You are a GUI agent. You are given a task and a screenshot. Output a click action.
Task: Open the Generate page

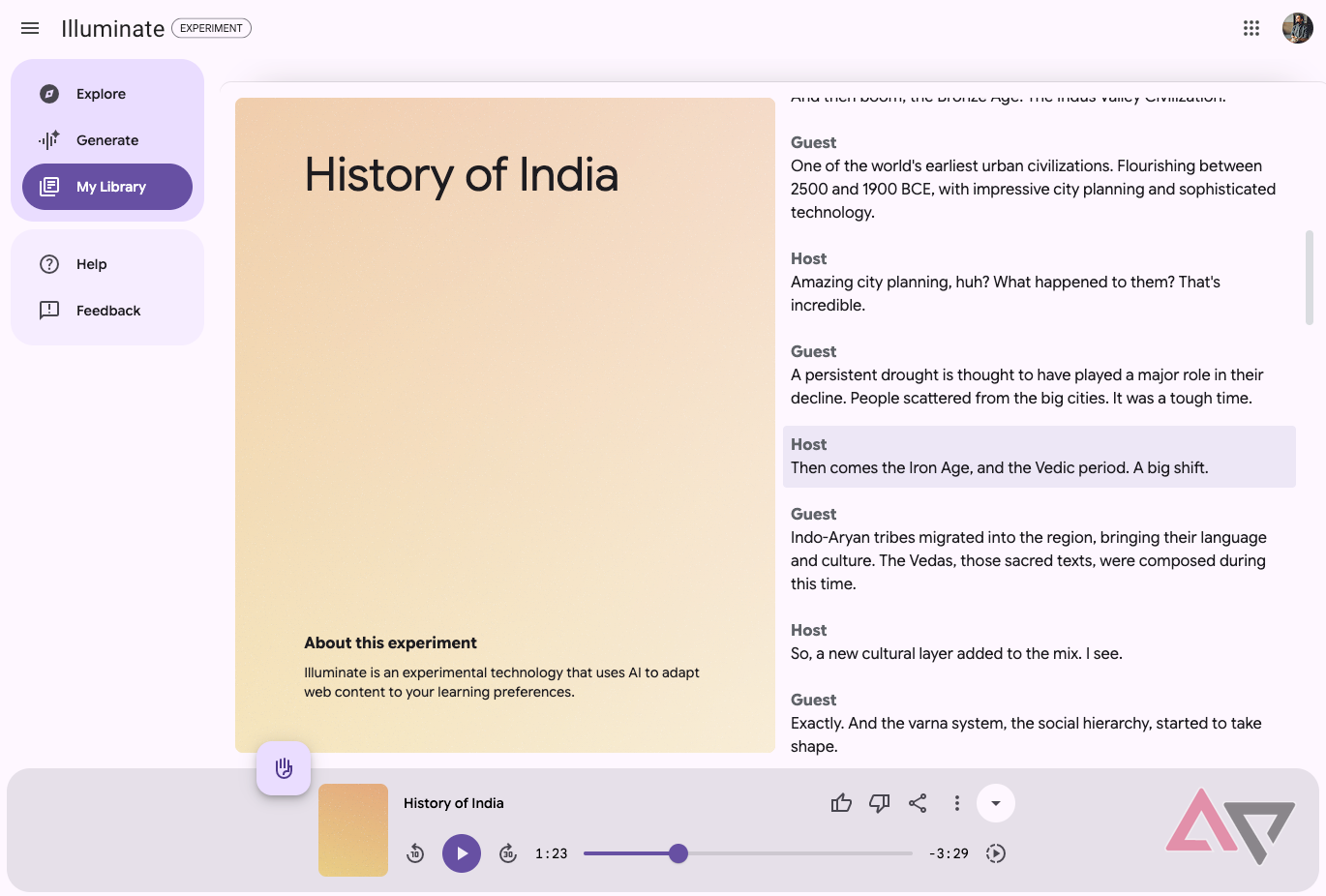[107, 140]
